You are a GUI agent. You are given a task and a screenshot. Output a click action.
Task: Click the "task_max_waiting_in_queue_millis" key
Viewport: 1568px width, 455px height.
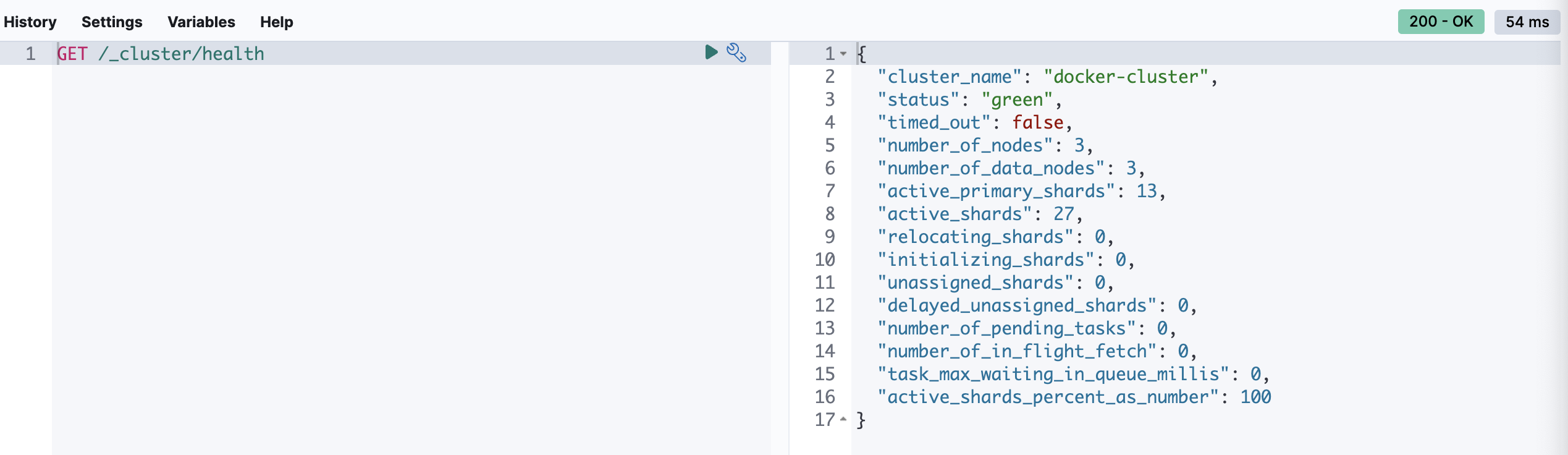click(x=1053, y=374)
